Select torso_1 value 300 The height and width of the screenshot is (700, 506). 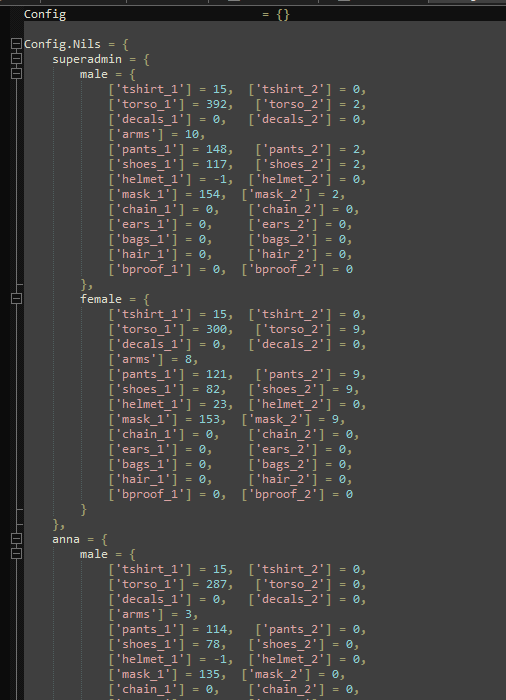(216, 329)
